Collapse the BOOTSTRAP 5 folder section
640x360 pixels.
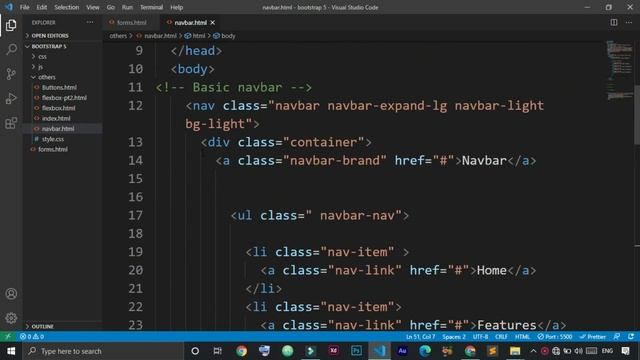tap(49, 46)
